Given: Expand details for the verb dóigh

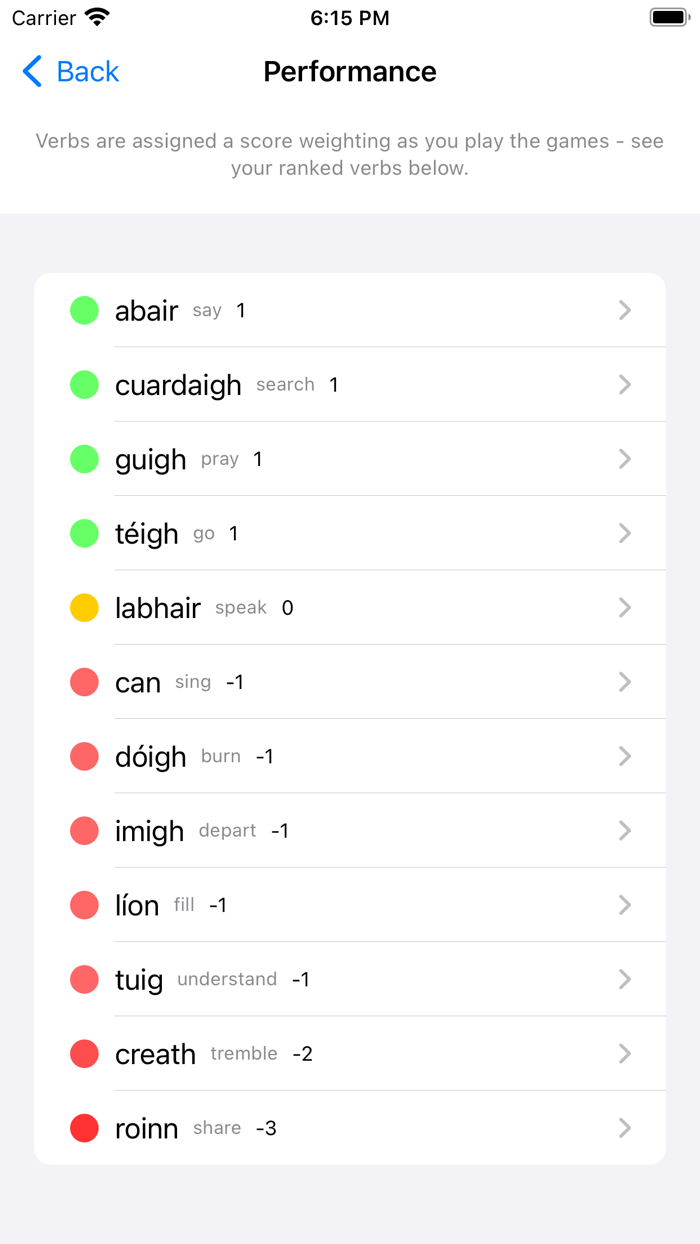Looking at the screenshot, I should coord(624,756).
